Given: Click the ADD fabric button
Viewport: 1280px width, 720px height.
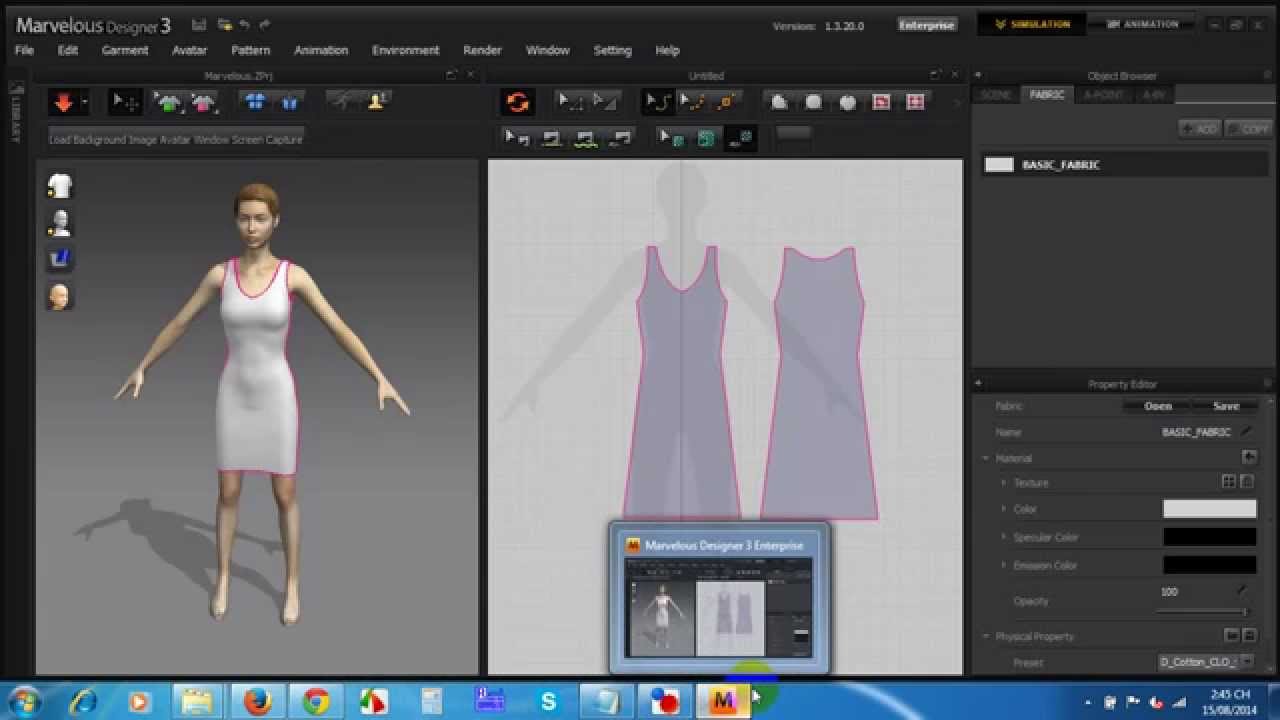Looking at the screenshot, I should pyautogui.click(x=1199, y=129).
